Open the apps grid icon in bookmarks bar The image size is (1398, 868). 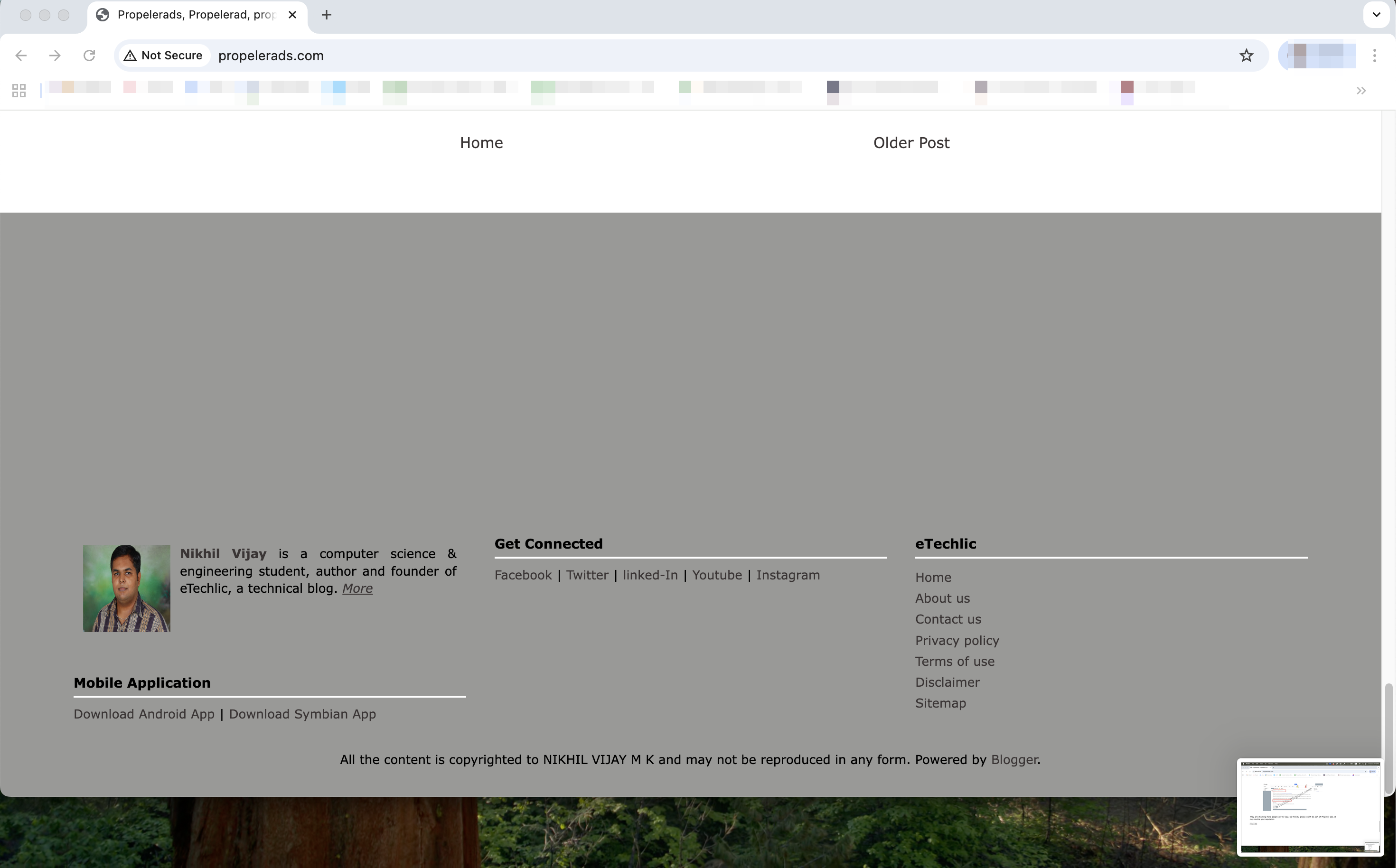click(19, 91)
